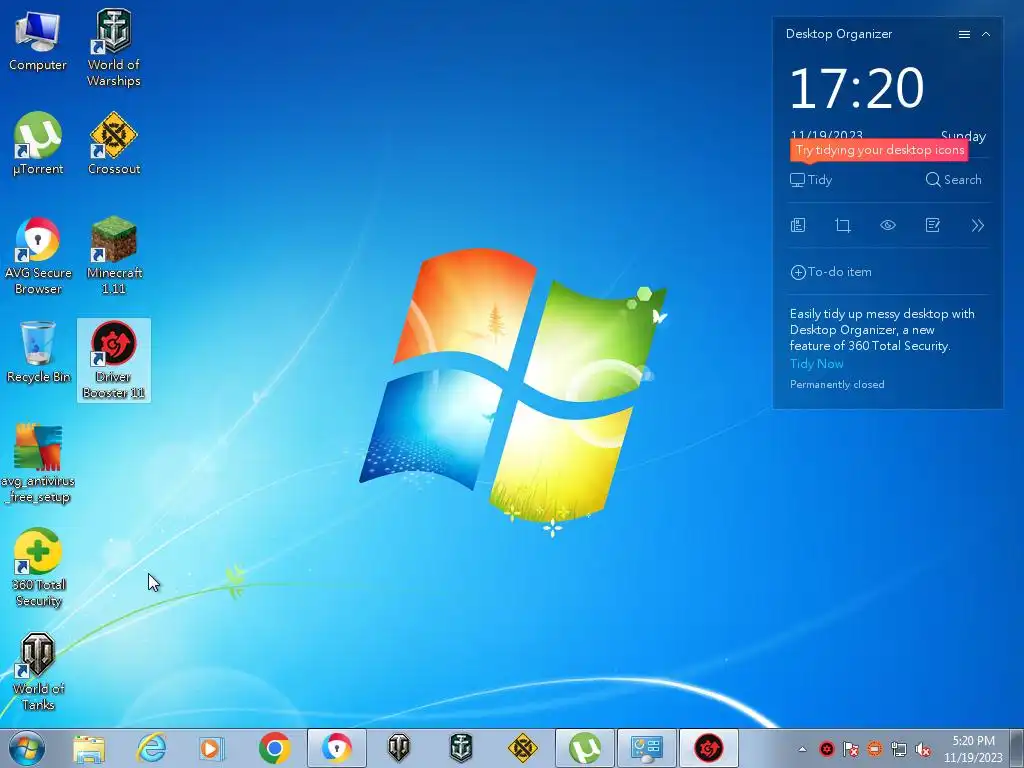
Task: Expand more tools with the double-chevron icon
Action: (978, 225)
